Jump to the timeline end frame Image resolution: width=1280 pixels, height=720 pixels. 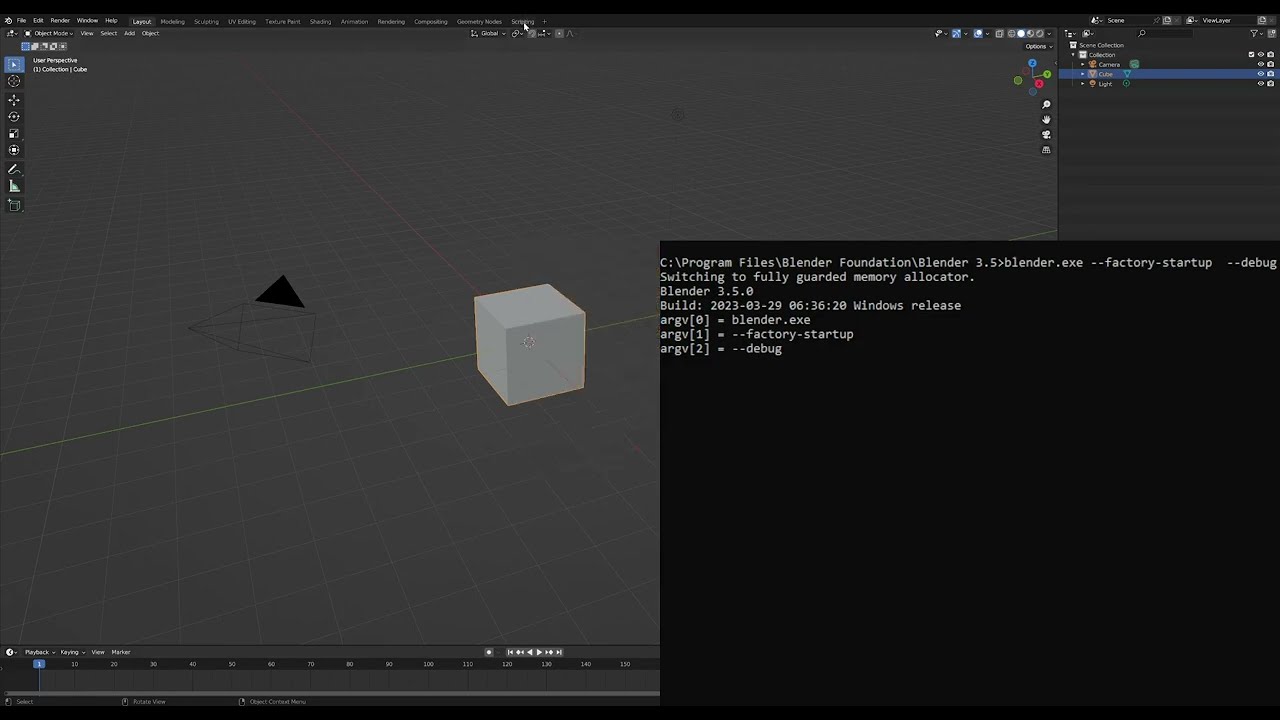click(559, 652)
